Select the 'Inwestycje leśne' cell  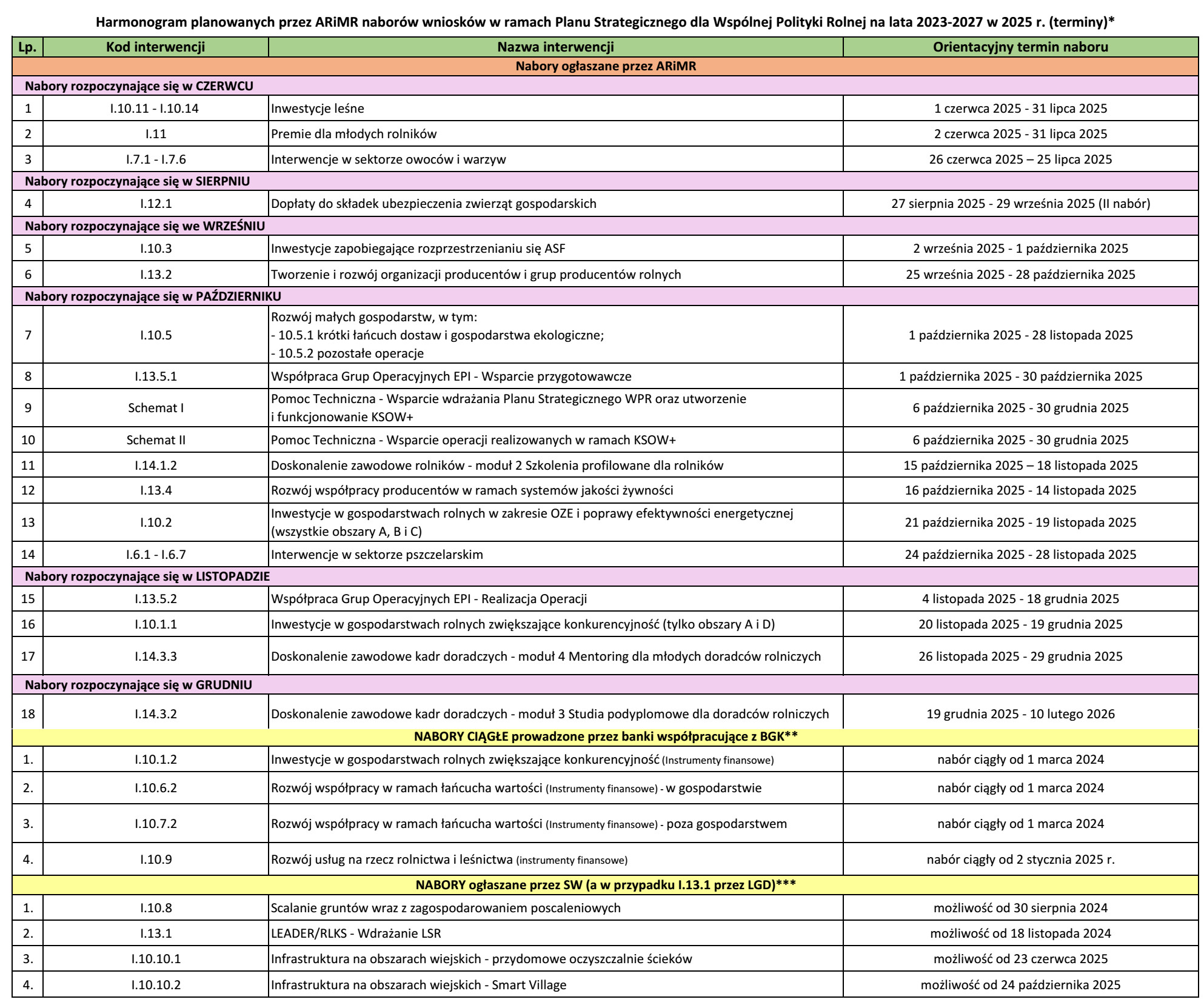(318, 109)
